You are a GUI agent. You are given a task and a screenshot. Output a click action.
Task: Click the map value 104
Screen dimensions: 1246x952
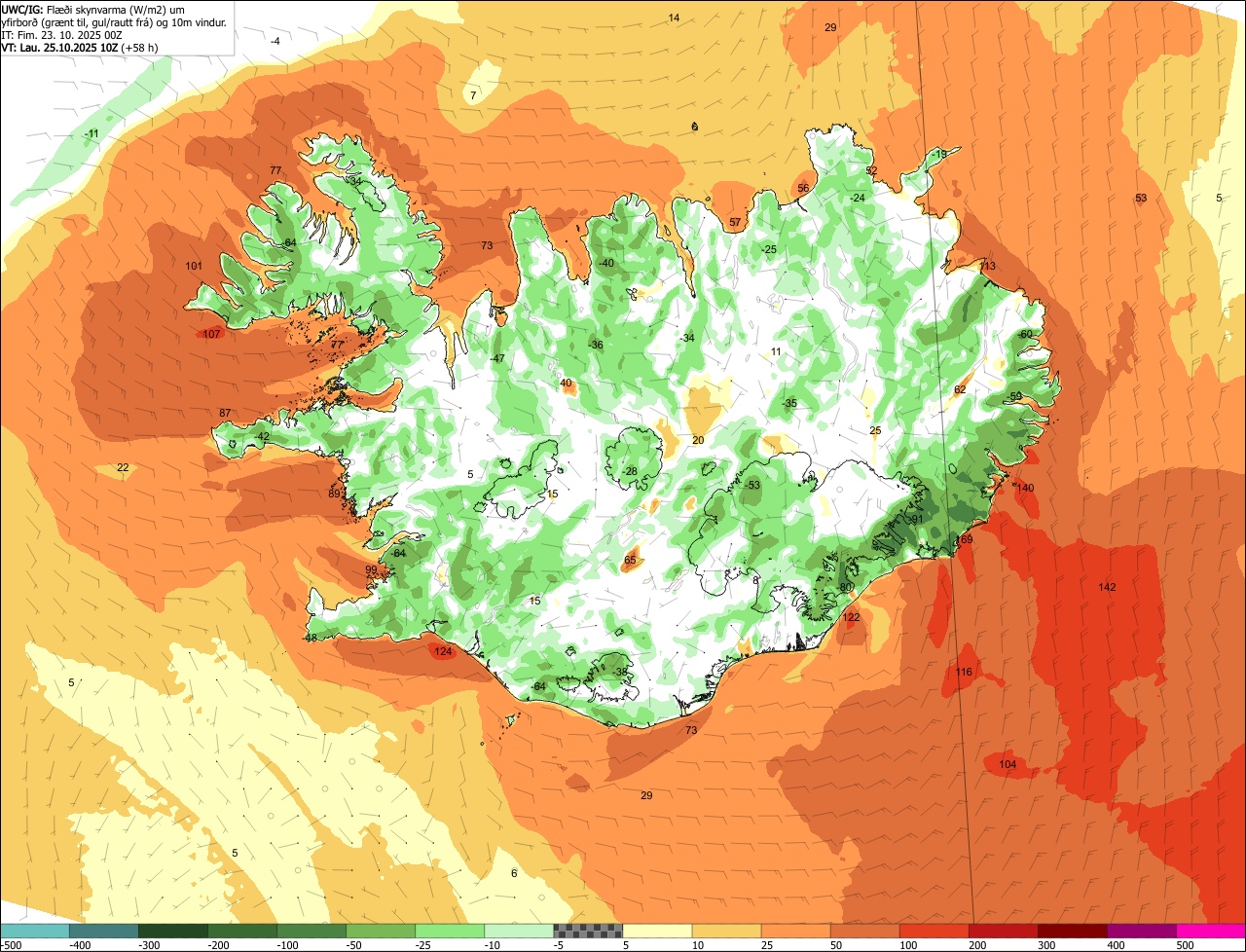(x=1008, y=765)
